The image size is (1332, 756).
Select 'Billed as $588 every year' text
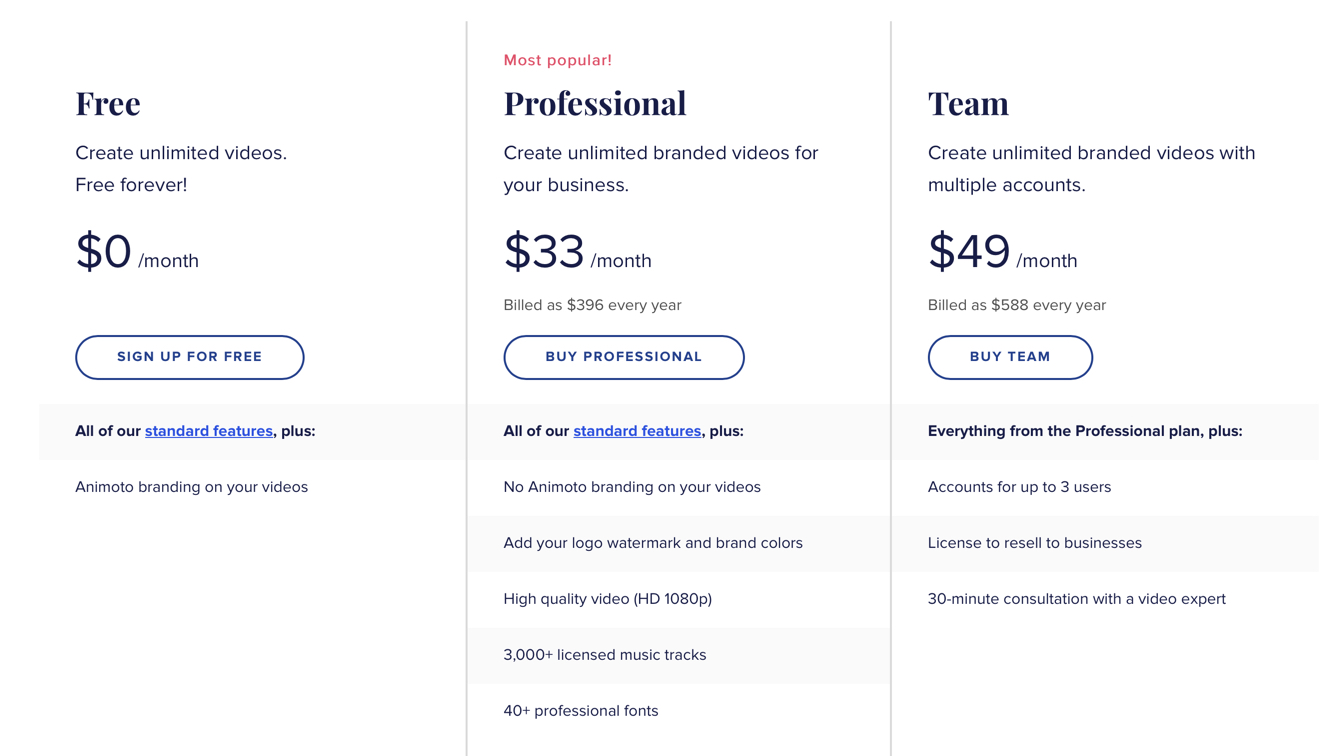pyautogui.click(x=1016, y=305)
